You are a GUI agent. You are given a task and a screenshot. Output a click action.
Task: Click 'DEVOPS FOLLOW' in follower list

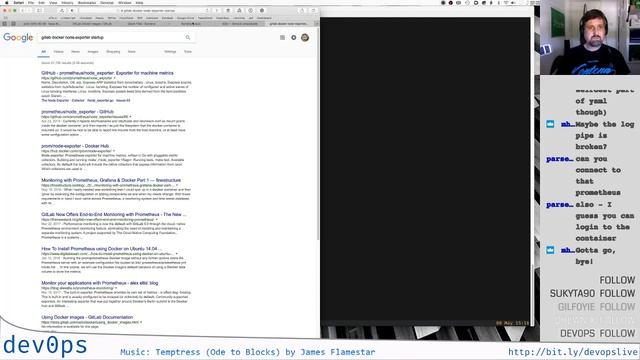click(598, 333)
